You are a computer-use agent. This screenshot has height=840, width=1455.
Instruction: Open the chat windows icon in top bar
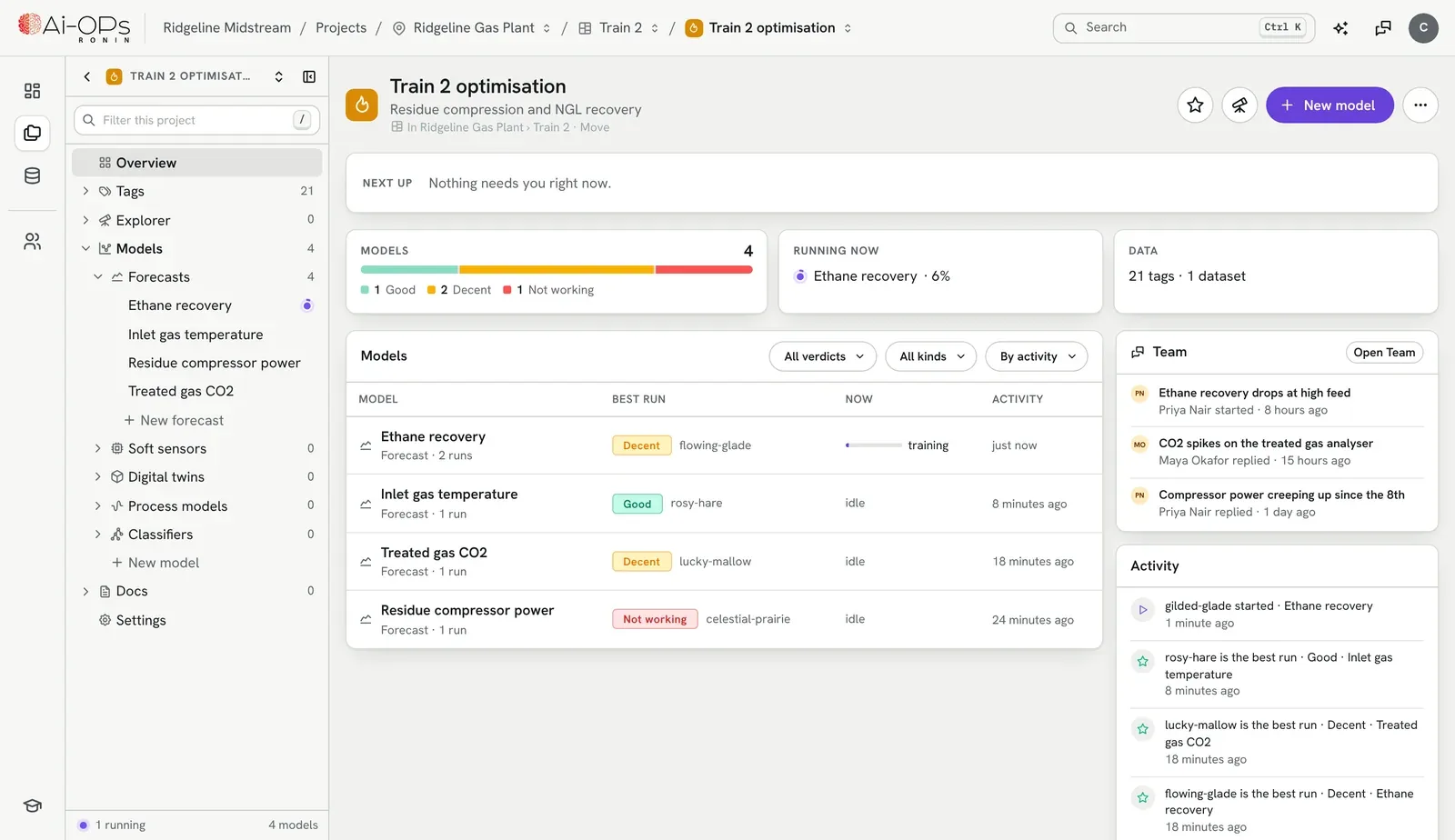(x=1383, y=28)
